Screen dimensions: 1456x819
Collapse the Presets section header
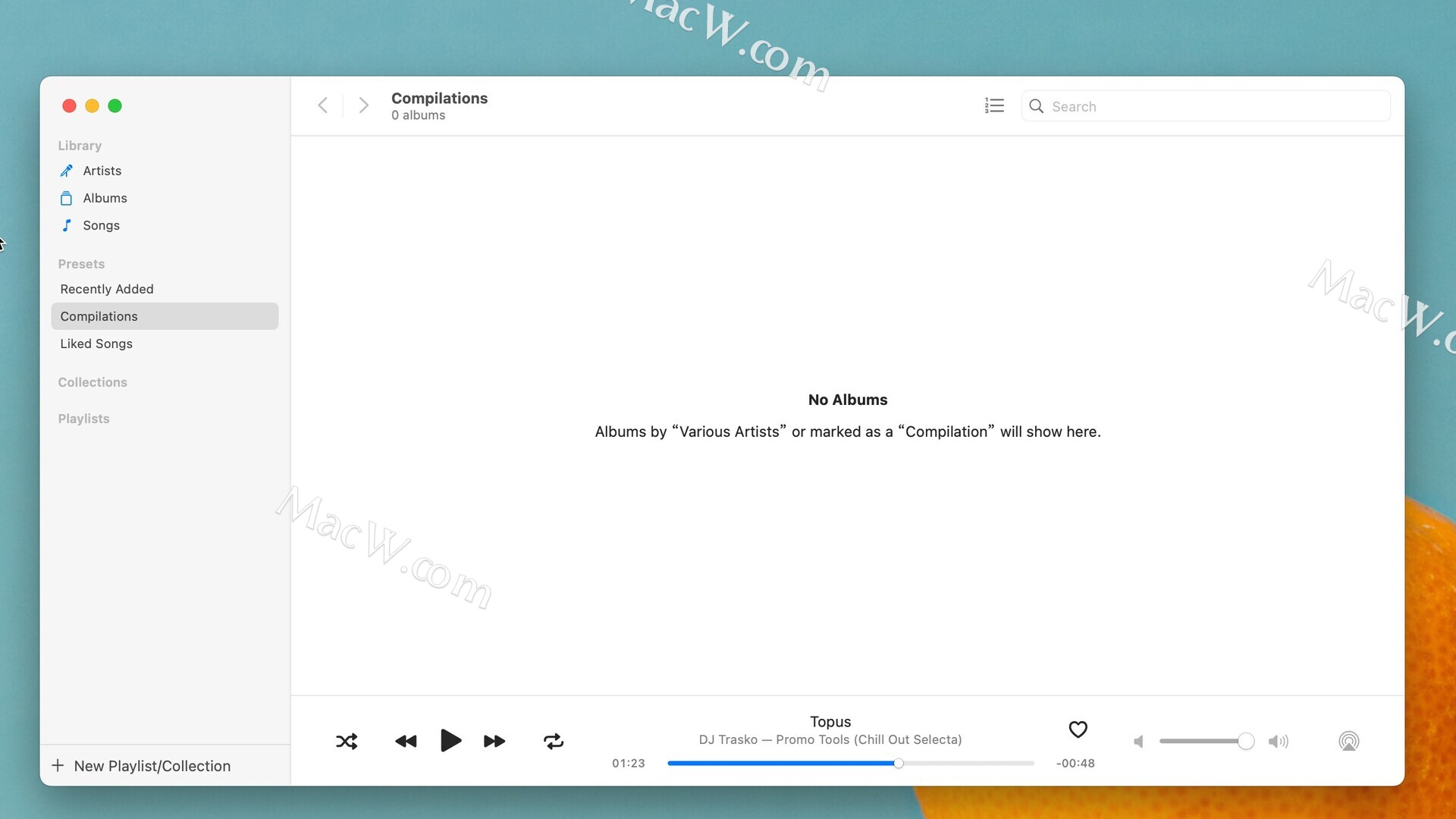[x=81, y=264]
